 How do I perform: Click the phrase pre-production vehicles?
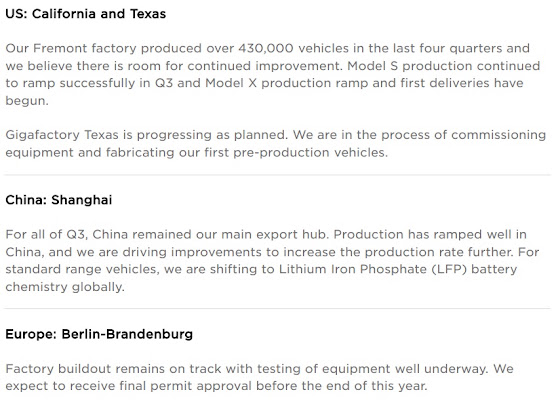coord(310,153)
